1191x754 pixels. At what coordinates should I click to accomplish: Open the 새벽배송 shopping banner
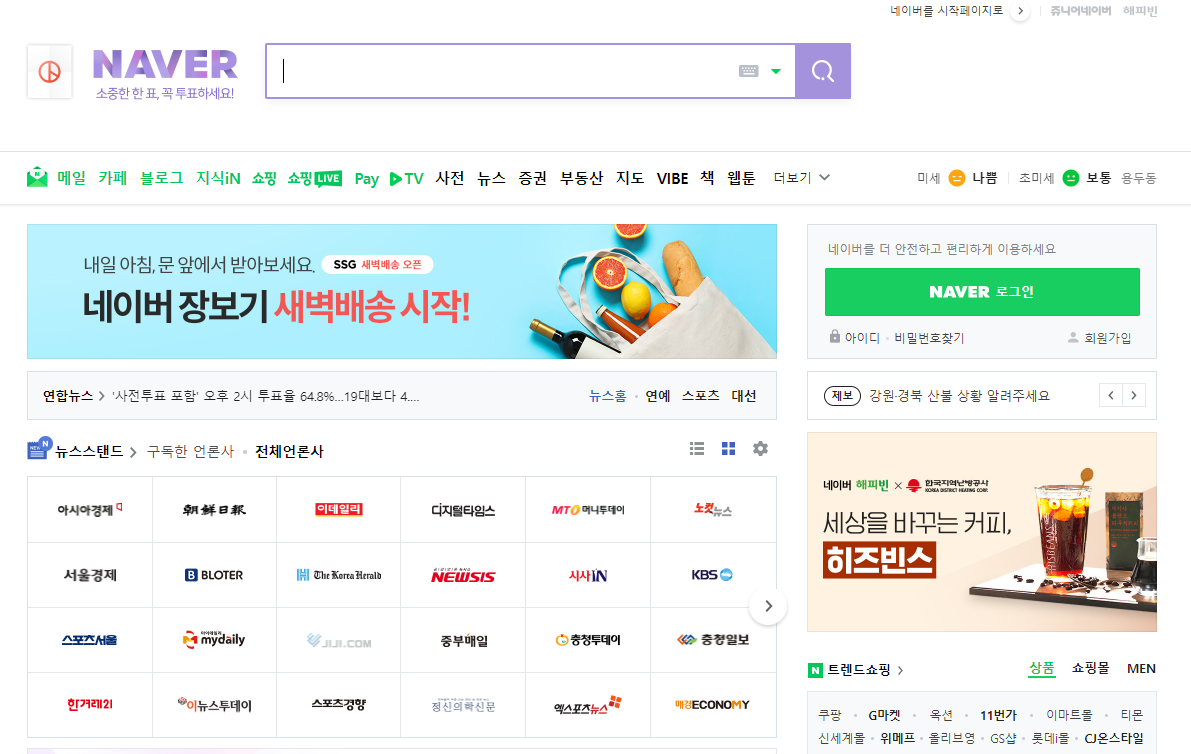pos(402,292)
